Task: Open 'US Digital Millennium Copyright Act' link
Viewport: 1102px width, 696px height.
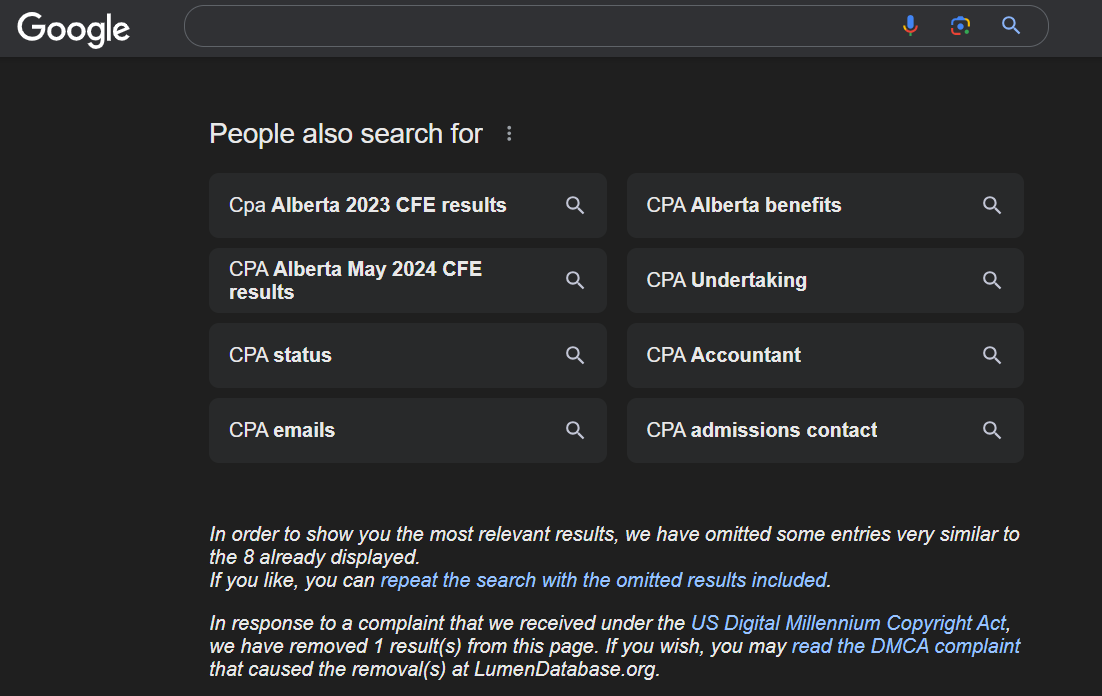Action: (849, 623)
